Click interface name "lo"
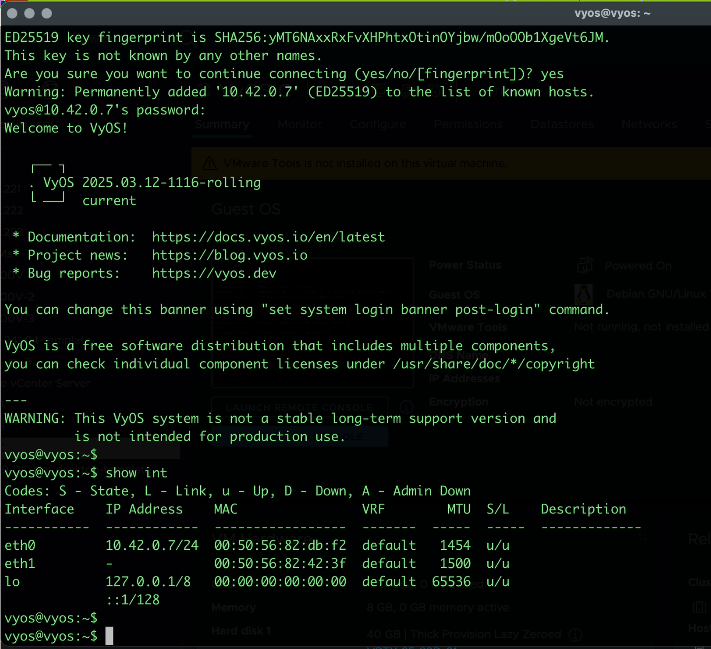The height and width of the screenshot is (649, 711). pyautogui.click(x=12, y=582)
